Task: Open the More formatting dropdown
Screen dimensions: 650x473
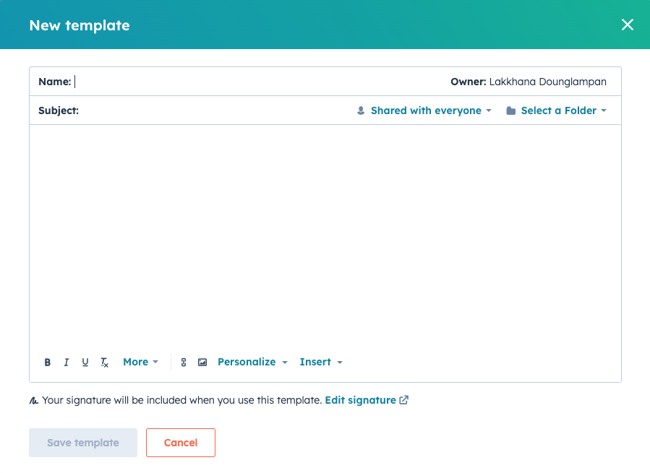Action: tap(140, 362)
